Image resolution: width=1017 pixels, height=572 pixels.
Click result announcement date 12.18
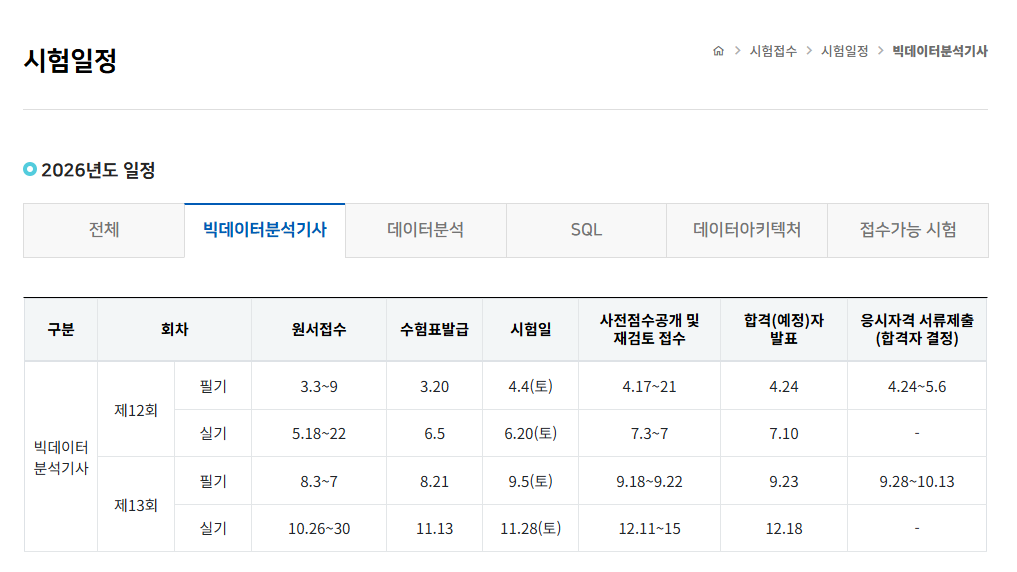click(784, 529)
